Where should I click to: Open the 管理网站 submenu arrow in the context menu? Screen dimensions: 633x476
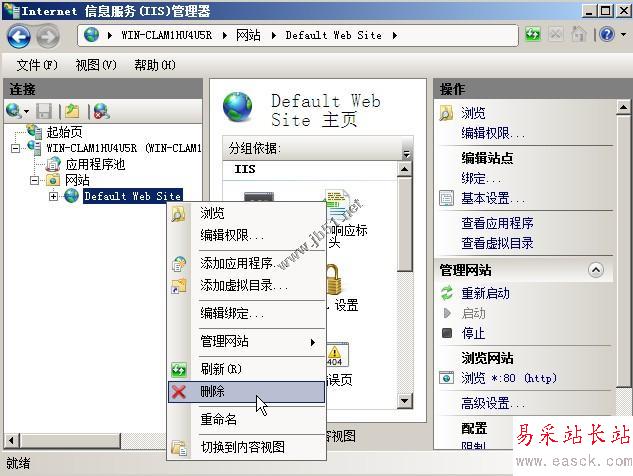click(312, 342)
